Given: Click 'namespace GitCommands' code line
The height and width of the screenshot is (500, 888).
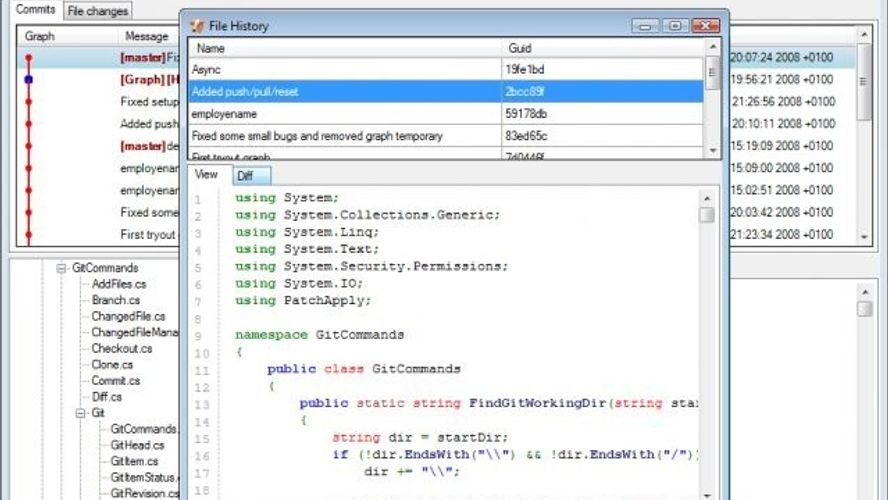Looking at the screenshot, I should [319, 335].
